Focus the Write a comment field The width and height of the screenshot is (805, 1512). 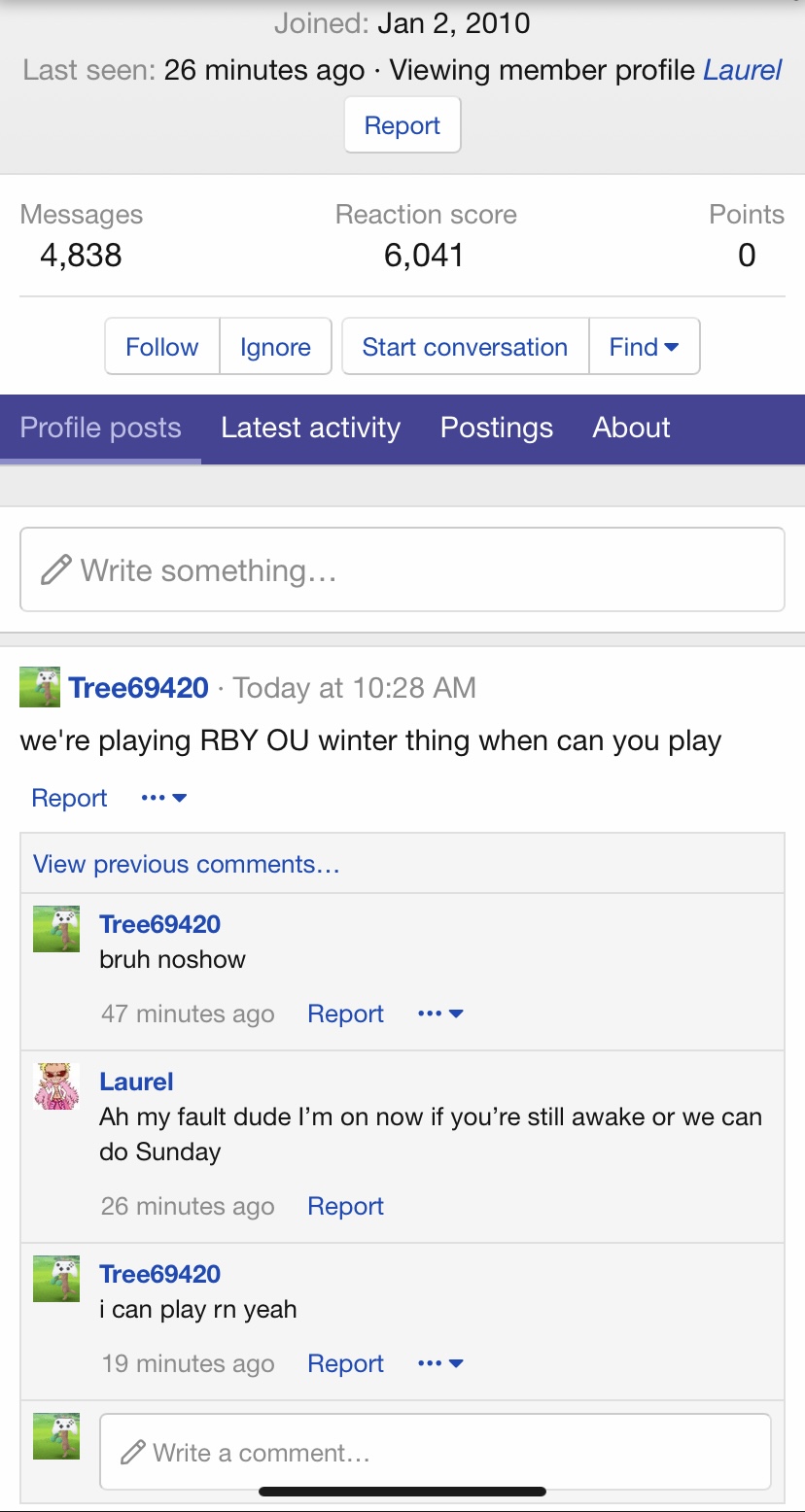[x=436, y=1453]
